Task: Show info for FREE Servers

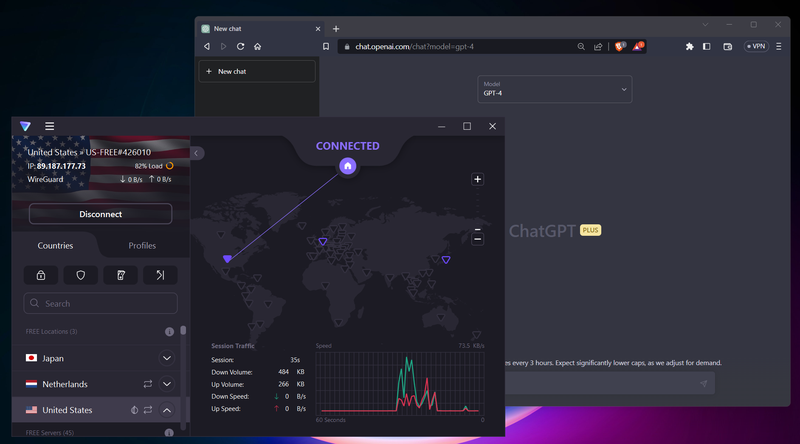Action: click(169, 433)
